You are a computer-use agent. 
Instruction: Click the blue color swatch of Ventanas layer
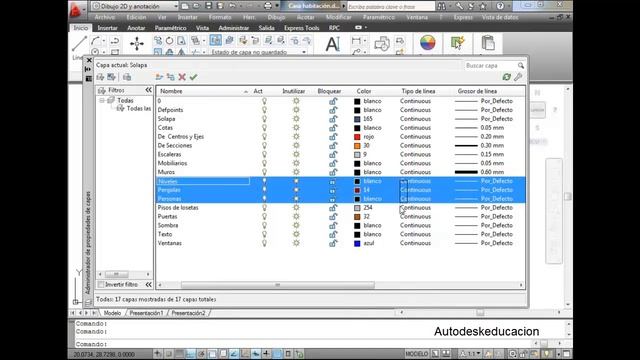click(357, 243)
